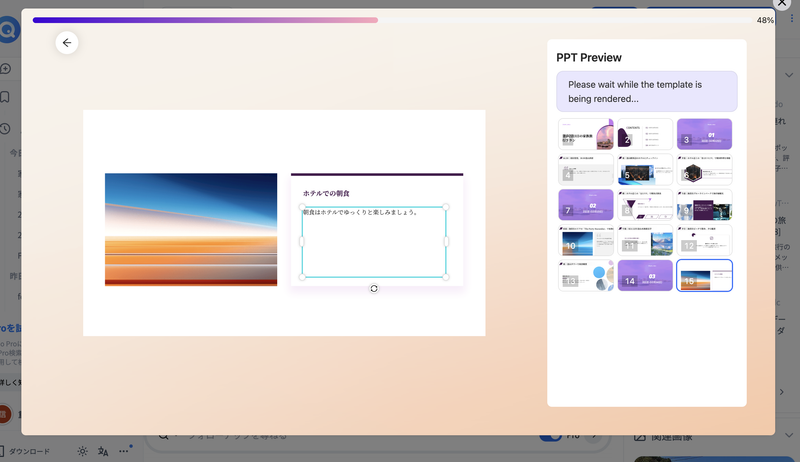Close the PPT preview dialog
The height and width of the screenshot is (462, 800).
pos(782,5)
